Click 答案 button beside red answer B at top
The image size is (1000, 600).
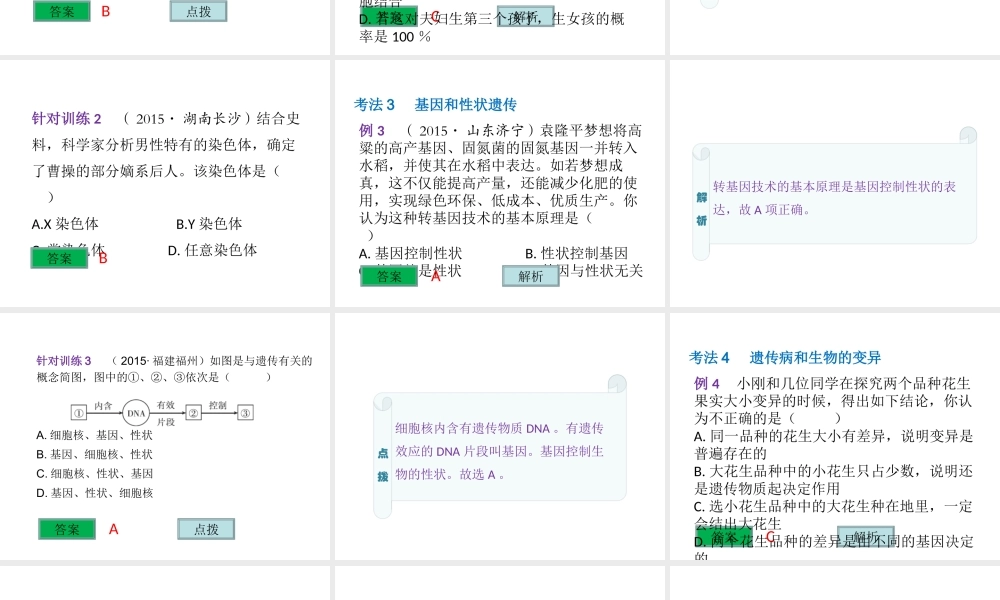tap(62, 11)
